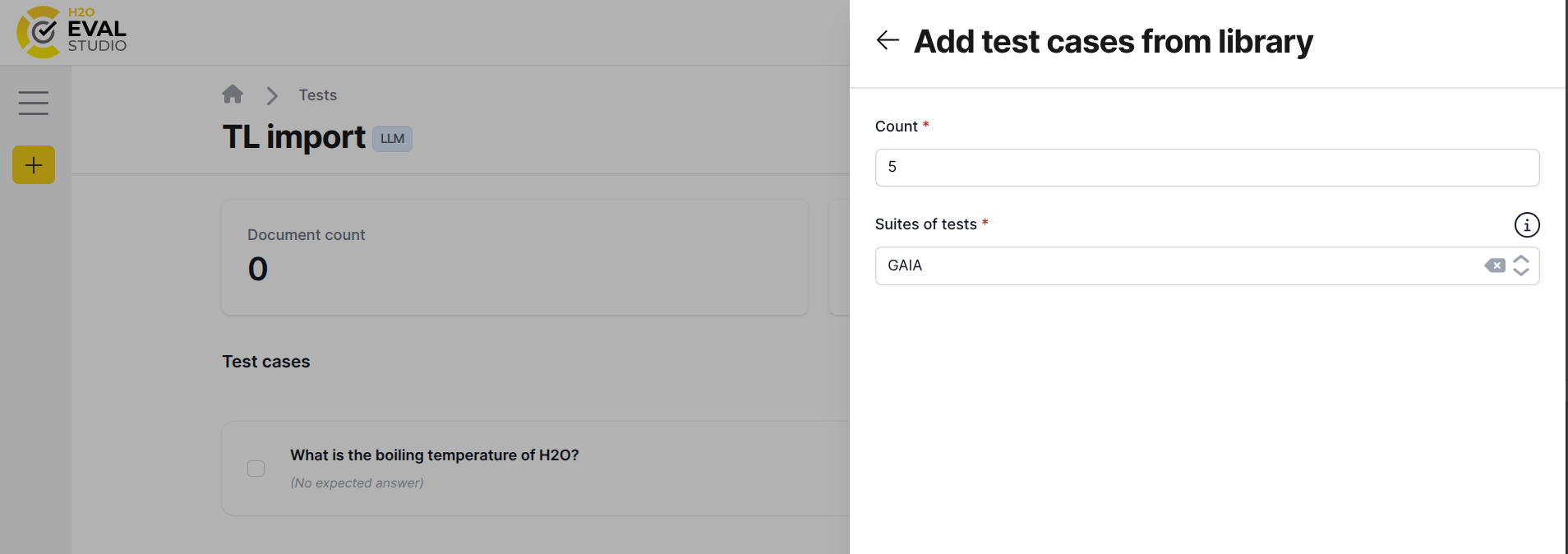Click the LLM badge next to title
The width and height of the screenshot is (1568, 554).
pyautogui.click(x=392, y=139)
